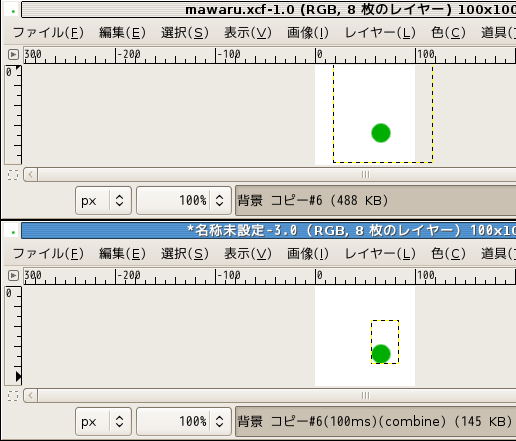Open ファイル(F) menu in mawaru.xcf window
The image size is (516, 441).
click(48, 33)
